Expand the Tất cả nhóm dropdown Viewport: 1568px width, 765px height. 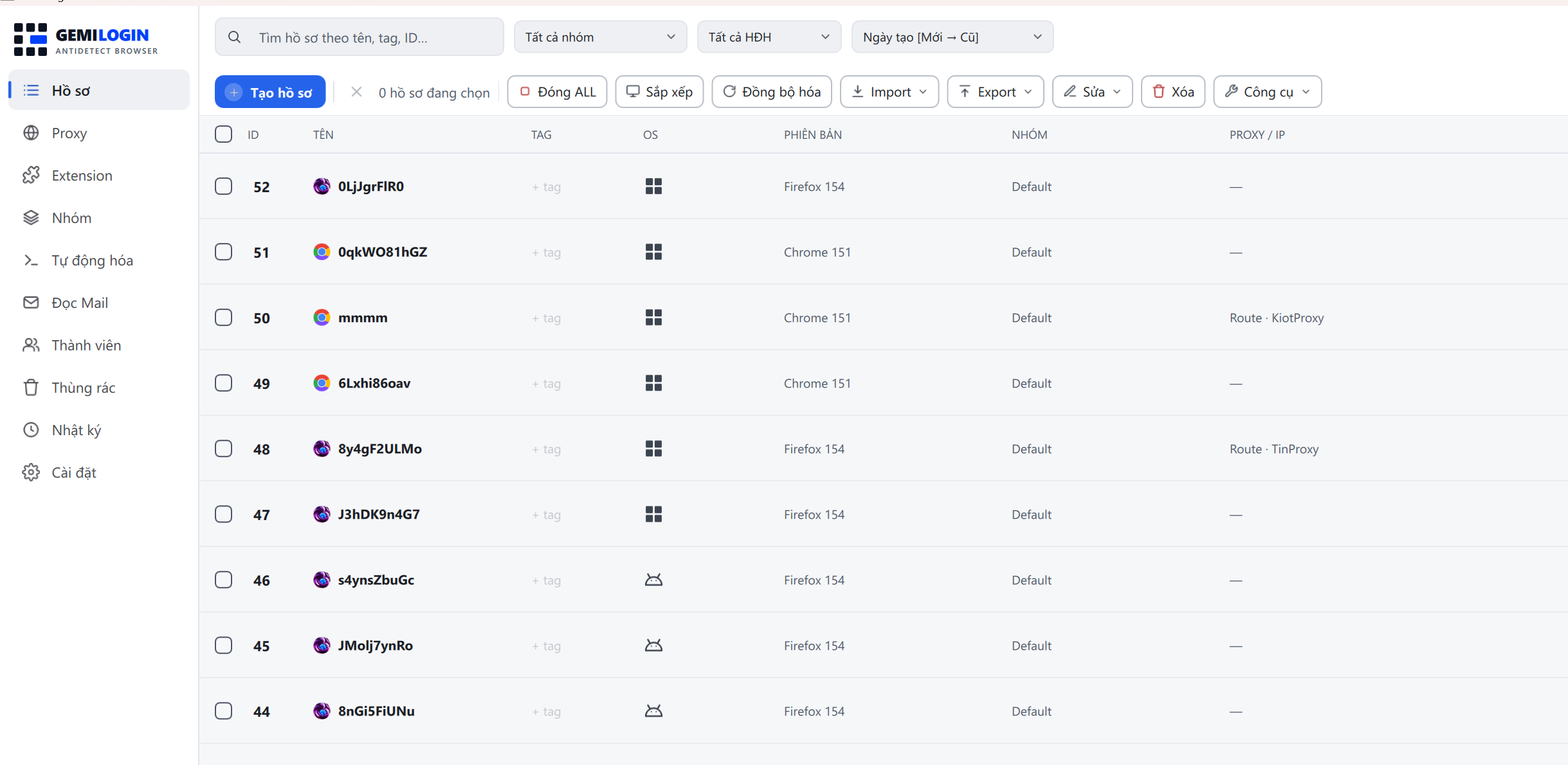pos(600,37)
